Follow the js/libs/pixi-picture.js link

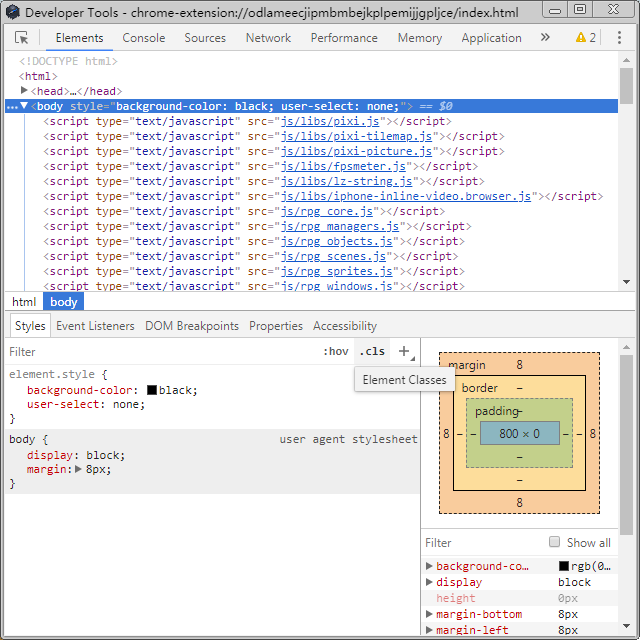356,151
